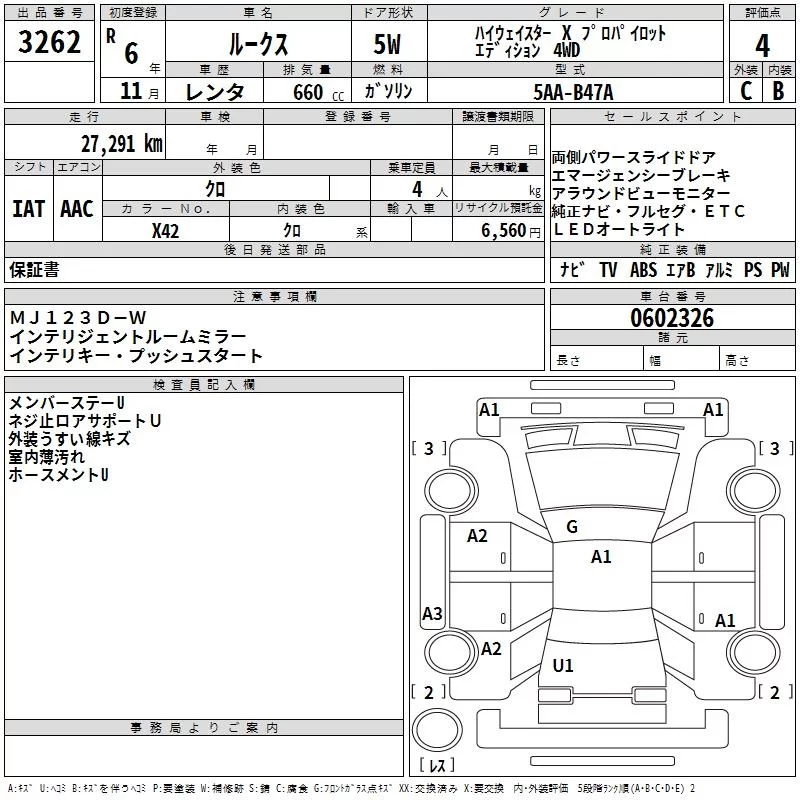Click the interior grade B cell

[778, 91]
